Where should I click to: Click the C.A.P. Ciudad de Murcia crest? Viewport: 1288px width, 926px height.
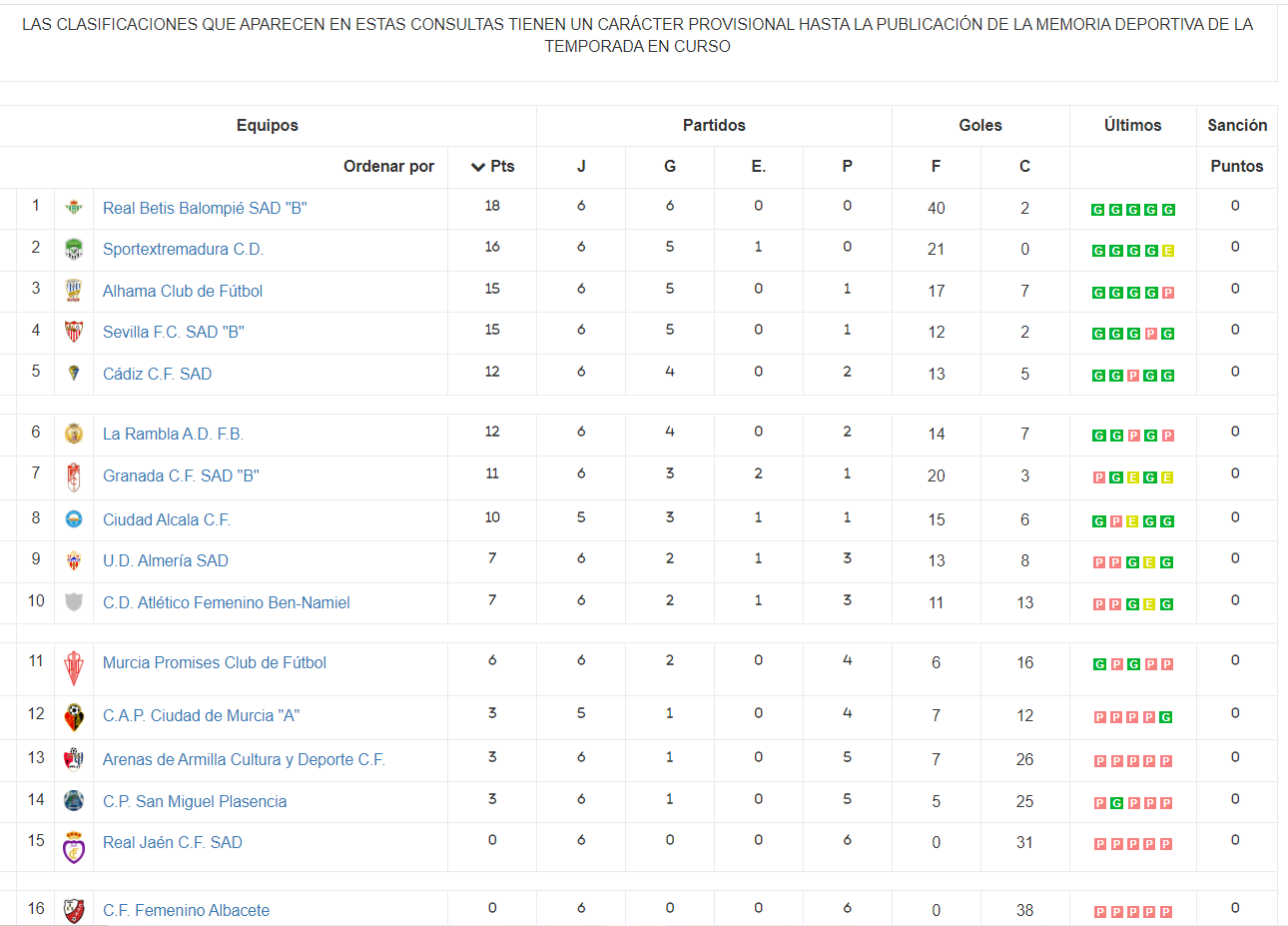coord(74,717)
